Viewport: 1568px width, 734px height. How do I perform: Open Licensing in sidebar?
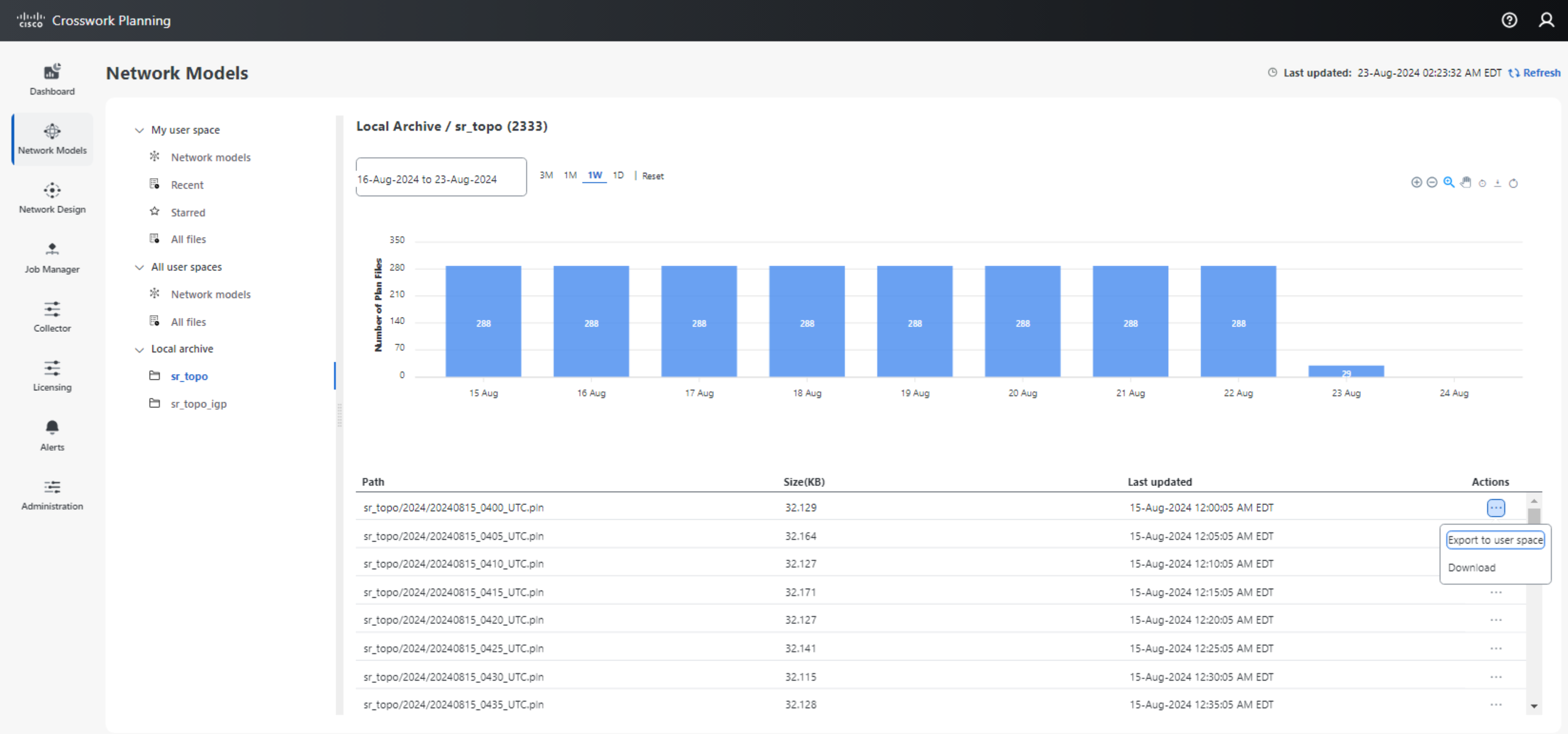pos(52,376)
